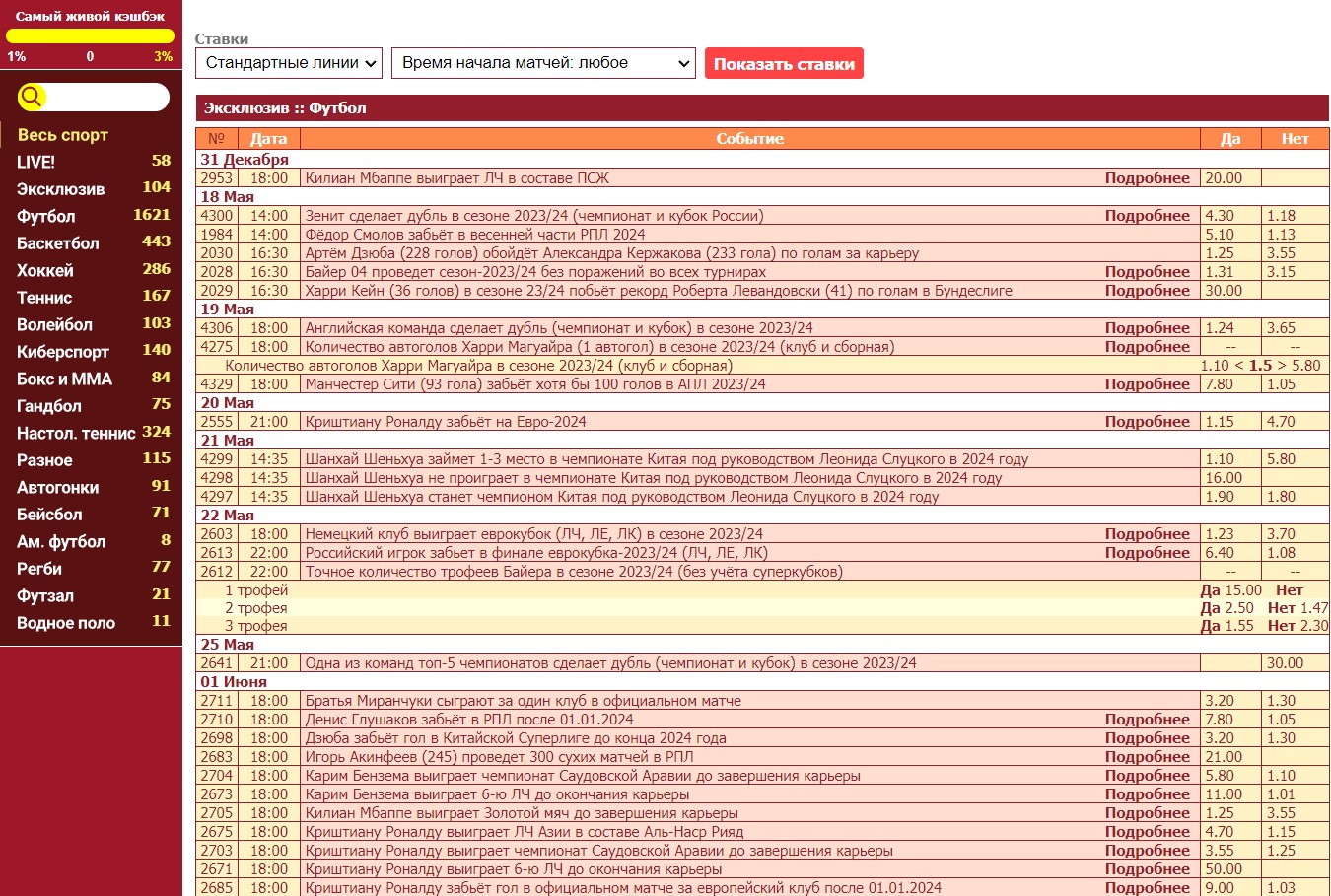Image resolution: width=1331 pixels, height=896 pixels.
Task: Click Подробнее for Английская команда сделает дубль
Action: click(1147, 328)
